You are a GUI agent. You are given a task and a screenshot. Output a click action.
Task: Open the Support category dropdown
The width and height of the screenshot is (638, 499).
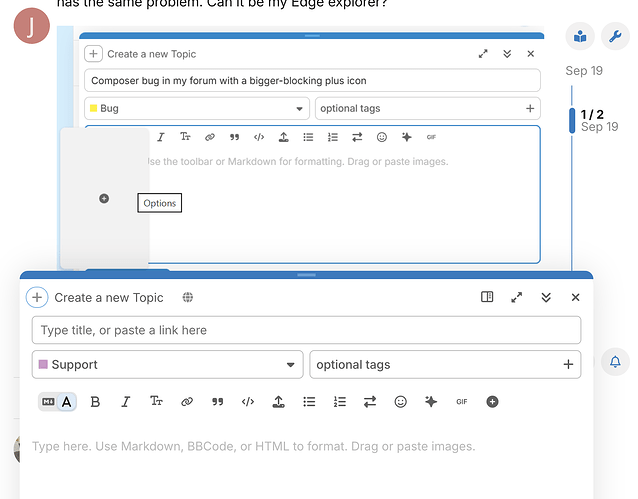click(168, 364)
